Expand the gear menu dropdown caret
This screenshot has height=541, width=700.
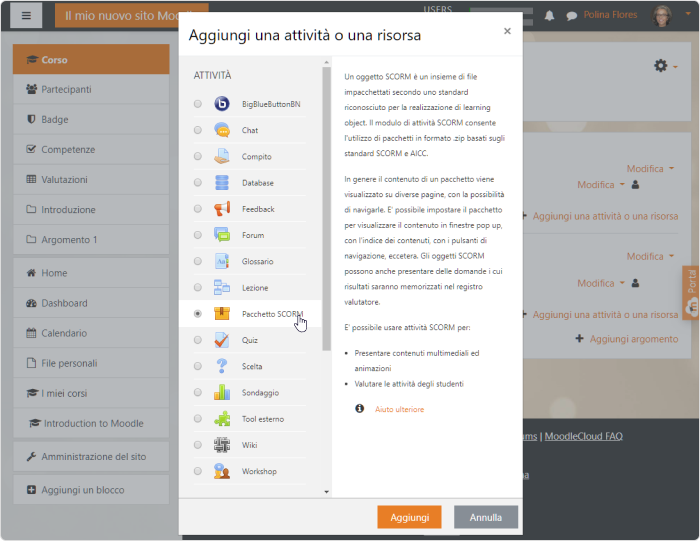675,67
